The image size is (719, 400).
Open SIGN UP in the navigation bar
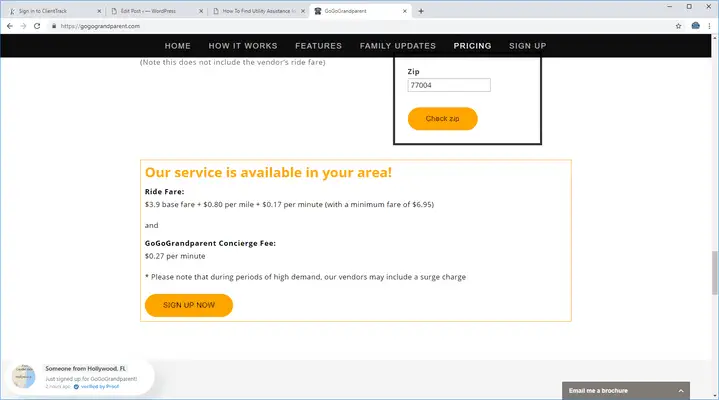tap(528, 46)
